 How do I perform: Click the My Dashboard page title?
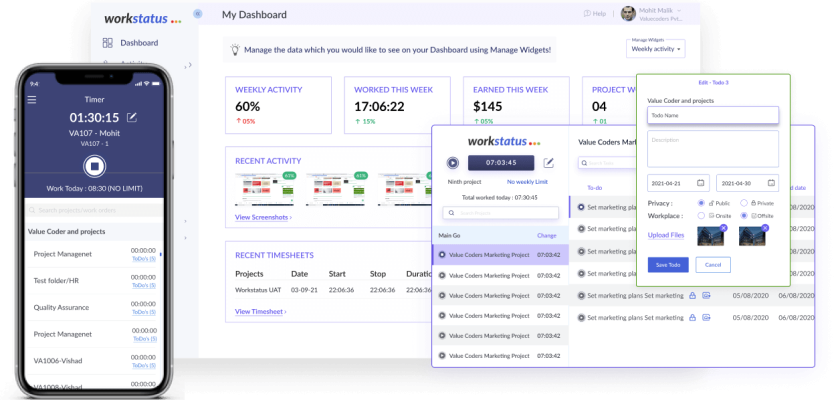254,15
